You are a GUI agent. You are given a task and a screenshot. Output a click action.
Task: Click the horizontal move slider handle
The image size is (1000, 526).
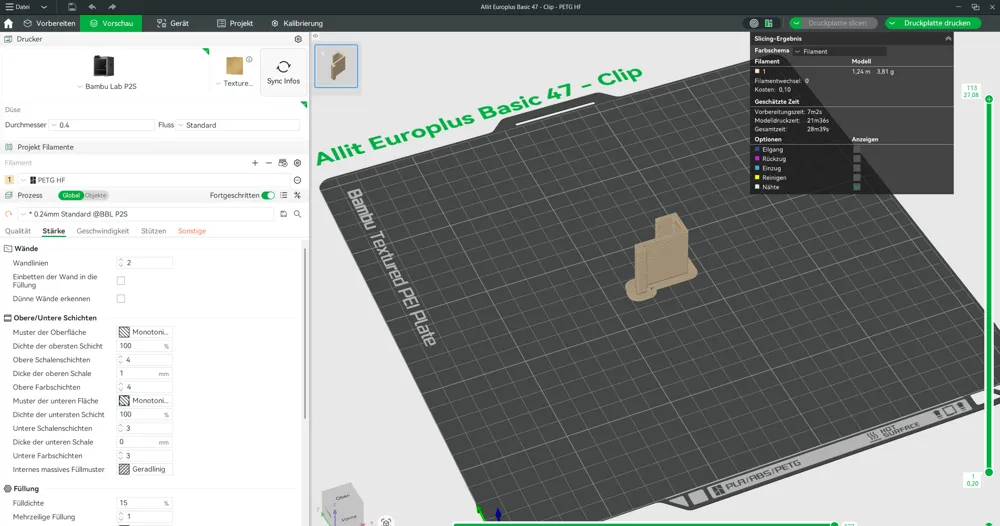834,524
